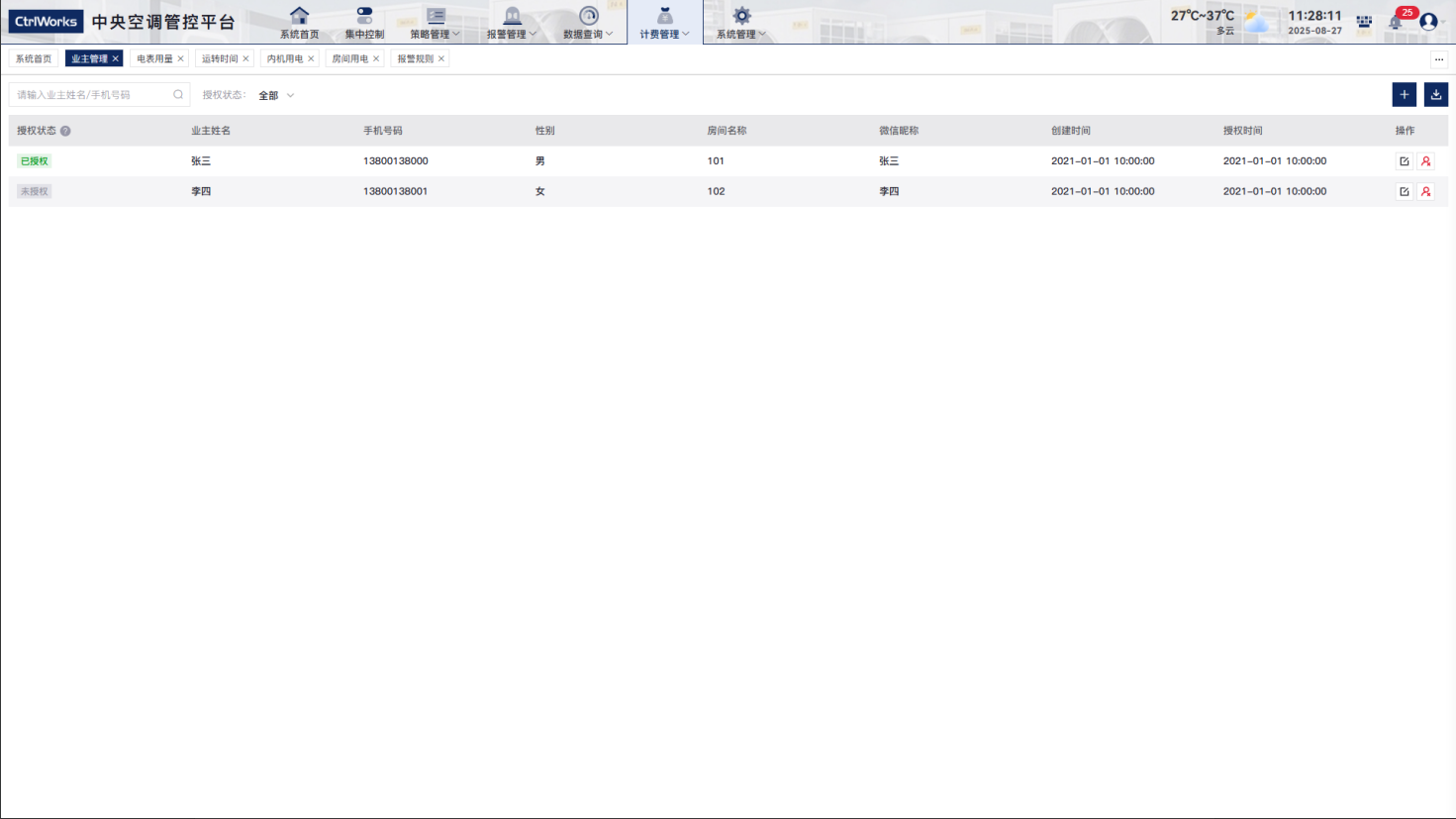Screen dimensions: 1456x819
Task: Switch to the 电表用量 tab
Action: pyautogui.click(x=154, y=59)
